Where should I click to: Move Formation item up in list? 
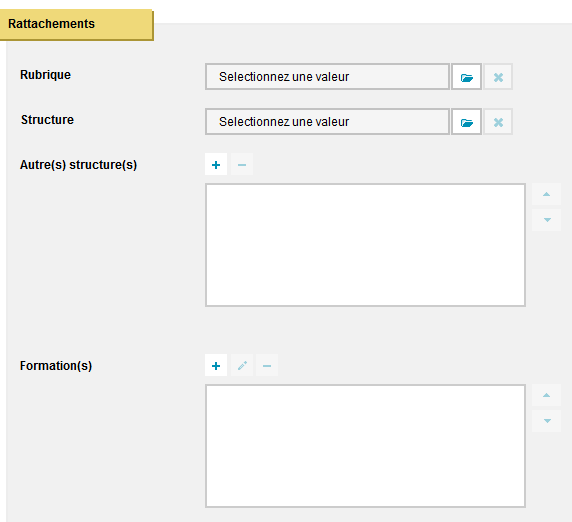click(546, 395)
